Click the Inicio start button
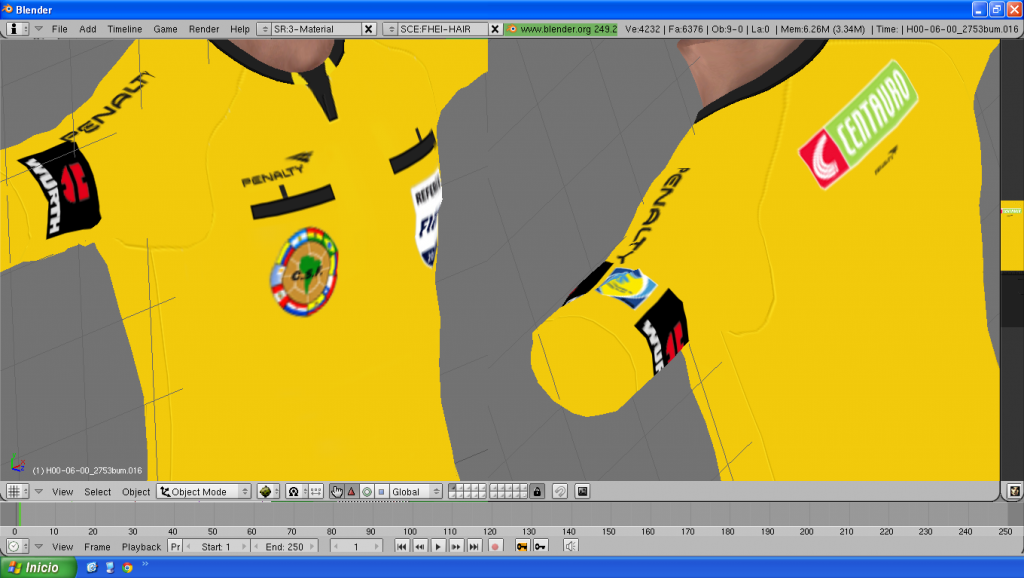 pos(37,567)
